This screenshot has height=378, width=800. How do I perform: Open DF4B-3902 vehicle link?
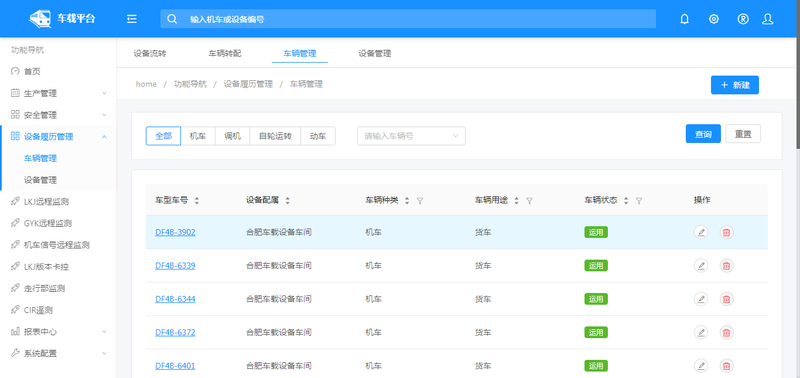[175, 232]
